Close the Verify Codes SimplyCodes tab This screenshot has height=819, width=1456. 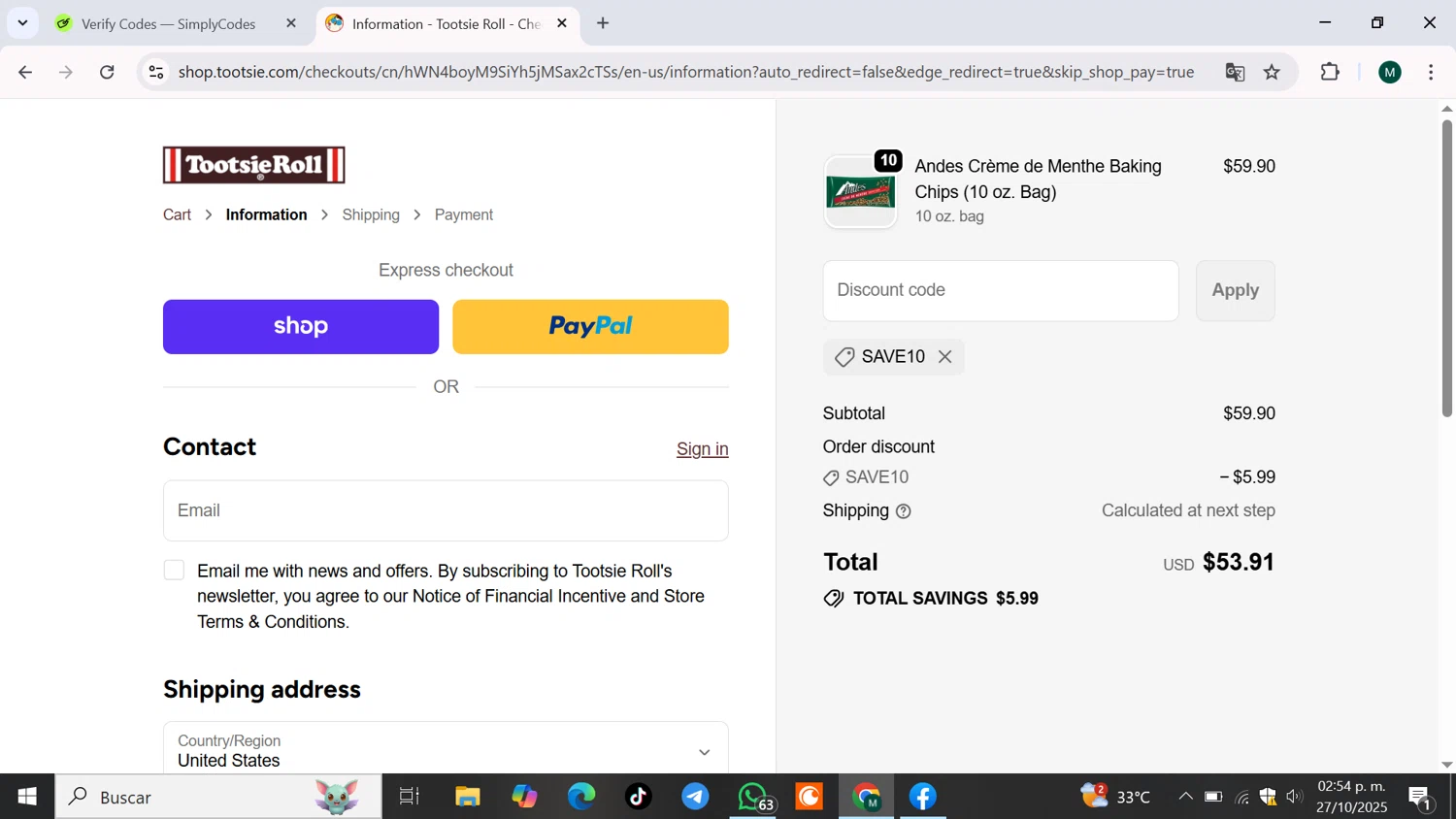291,23
